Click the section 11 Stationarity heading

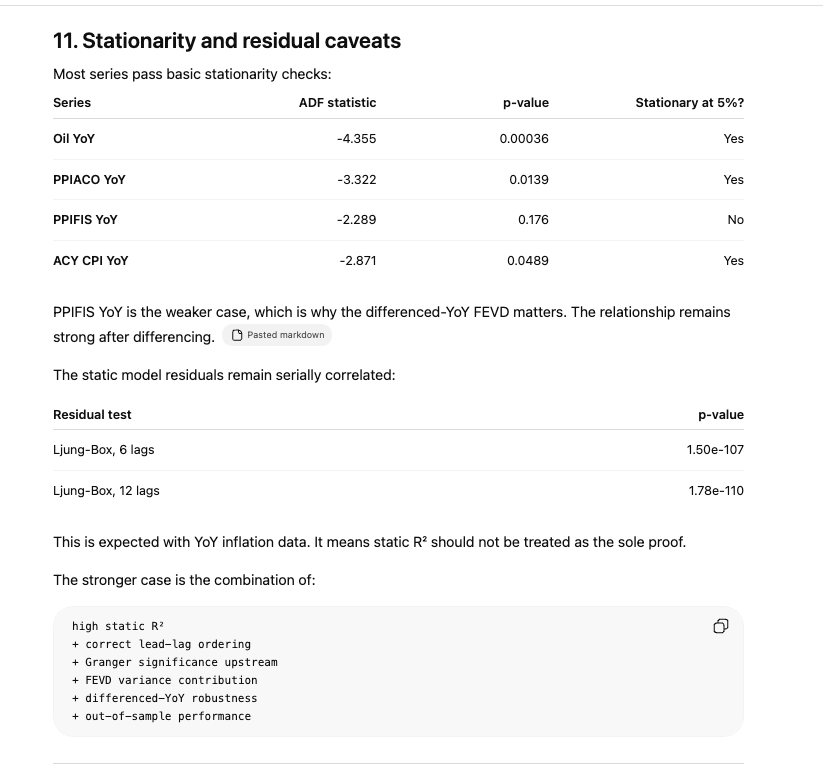(227, 40)
